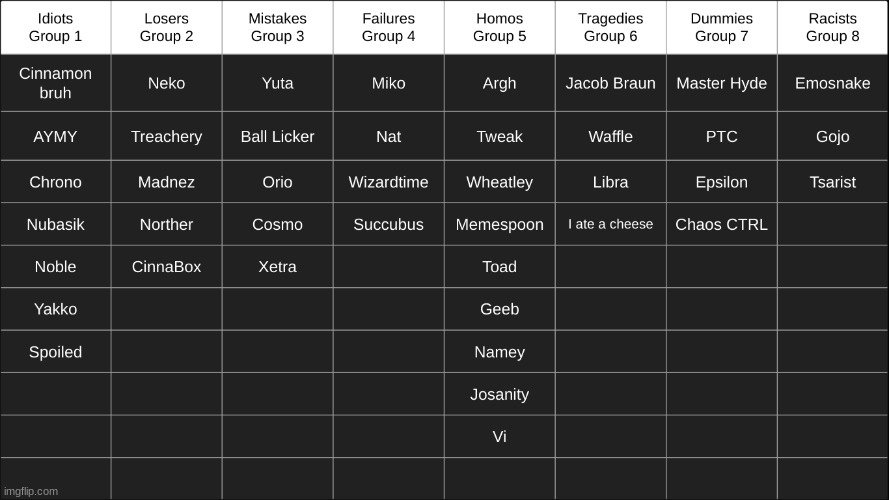Click the Ball Licker cell
The height and width of the screenshot is (500, 889).
point(278,137)
